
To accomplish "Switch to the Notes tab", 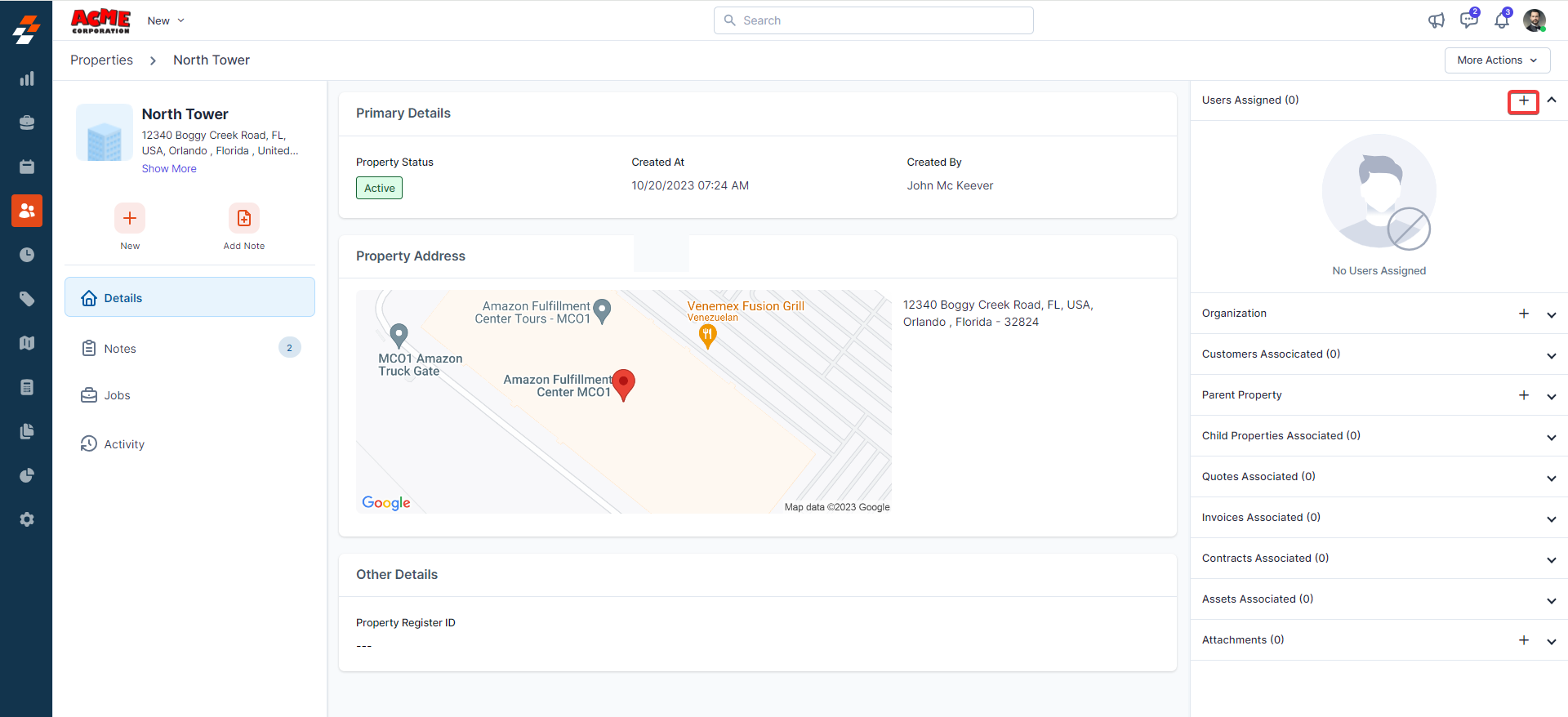I will 120,349.
